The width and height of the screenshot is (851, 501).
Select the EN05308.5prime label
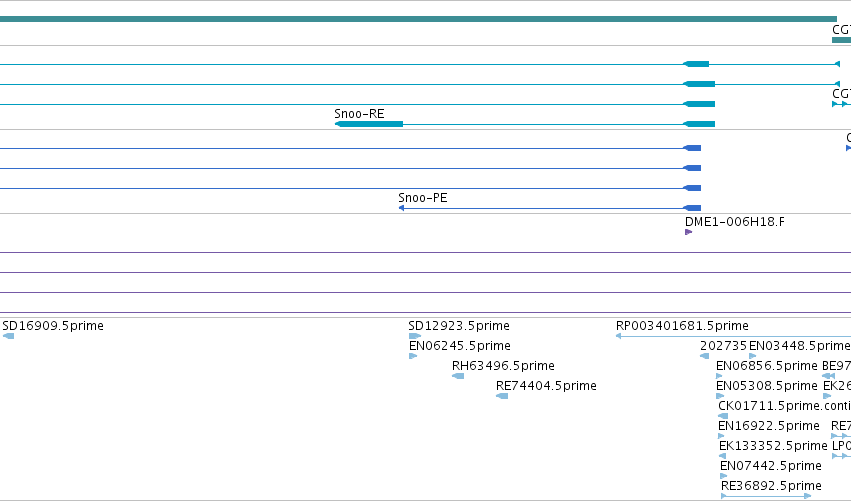pyautogui.click(x=766, y=386)
